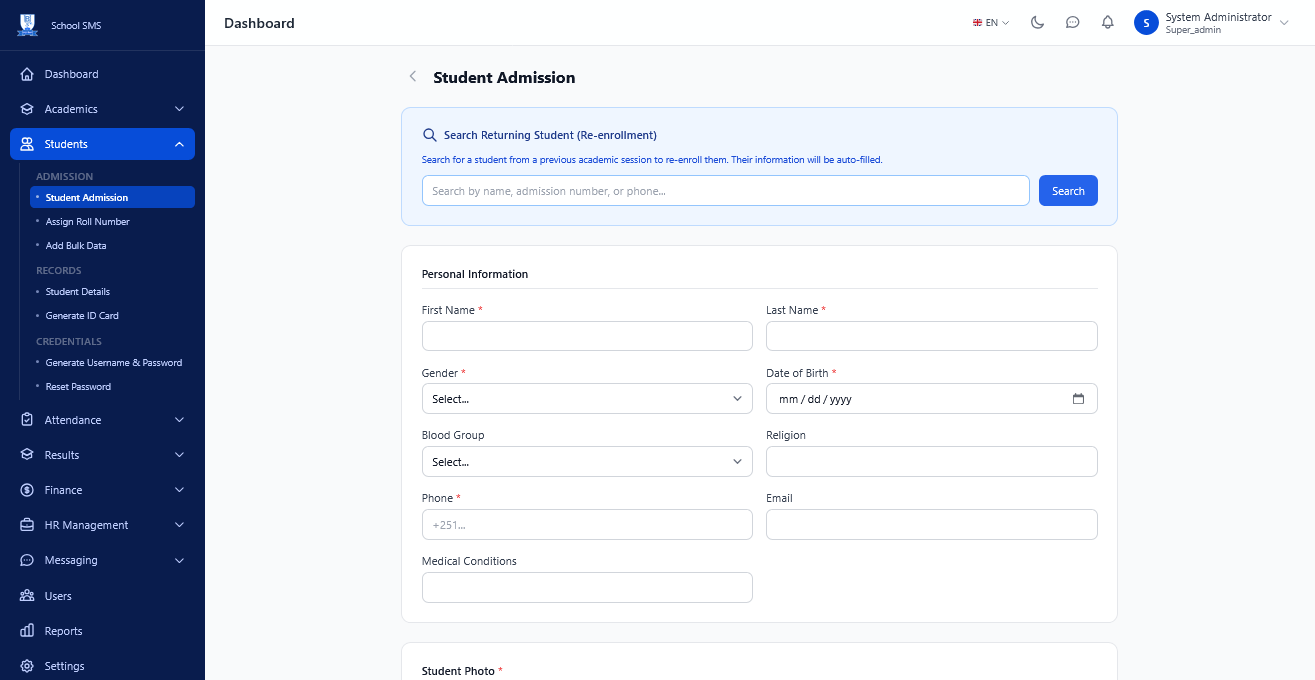Click the School SMS logo icon
Image resolution: width=1315 pixels, height=680 pixels.
coord(27,25)
